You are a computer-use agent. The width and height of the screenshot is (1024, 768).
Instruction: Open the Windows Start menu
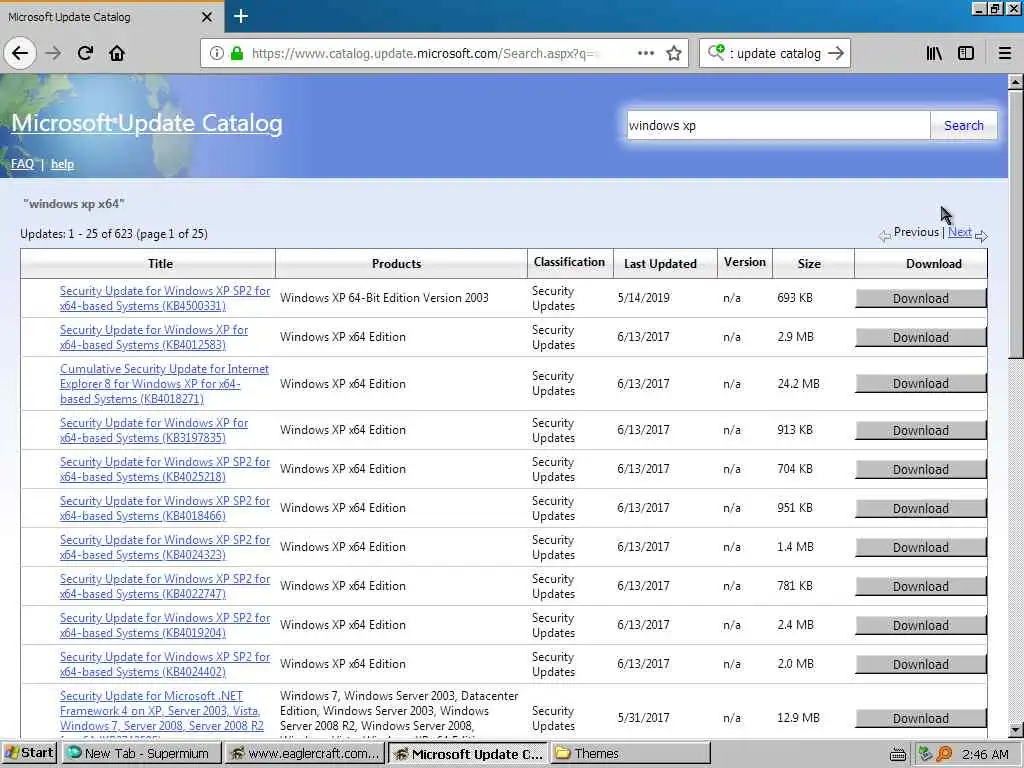pos(29,754)
